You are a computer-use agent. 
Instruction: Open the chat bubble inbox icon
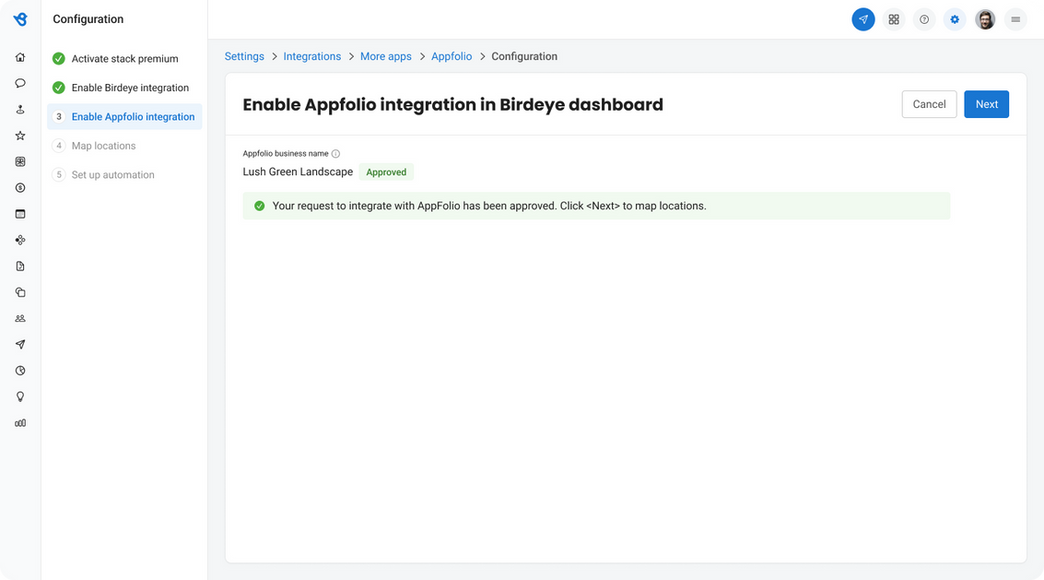click(x=20, y=83)
